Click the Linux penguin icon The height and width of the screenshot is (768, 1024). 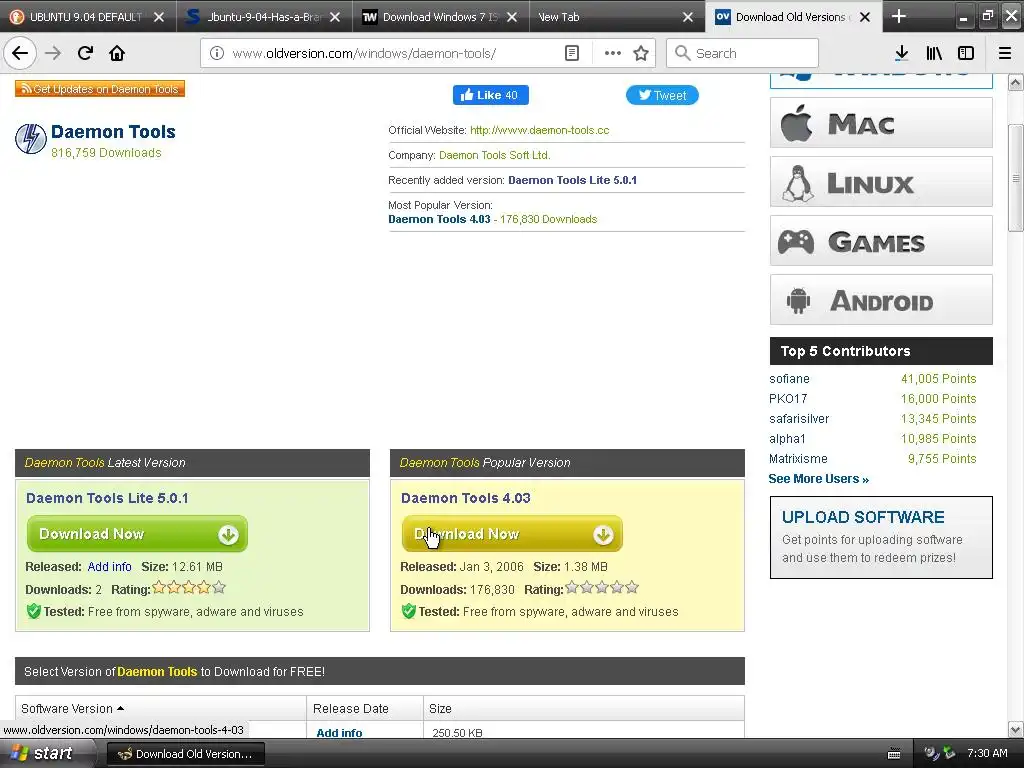(797, 183)
